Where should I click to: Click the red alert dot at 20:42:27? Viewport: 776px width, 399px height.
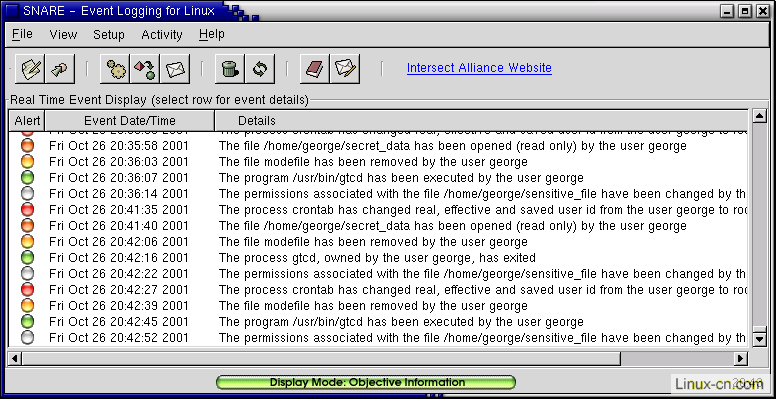[28, 290]
